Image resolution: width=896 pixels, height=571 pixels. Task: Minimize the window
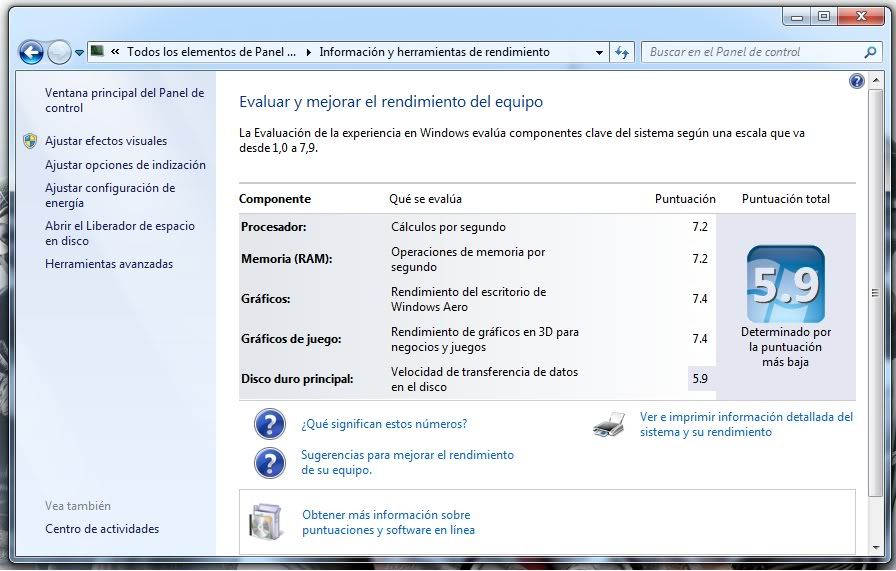click(797, 17)
